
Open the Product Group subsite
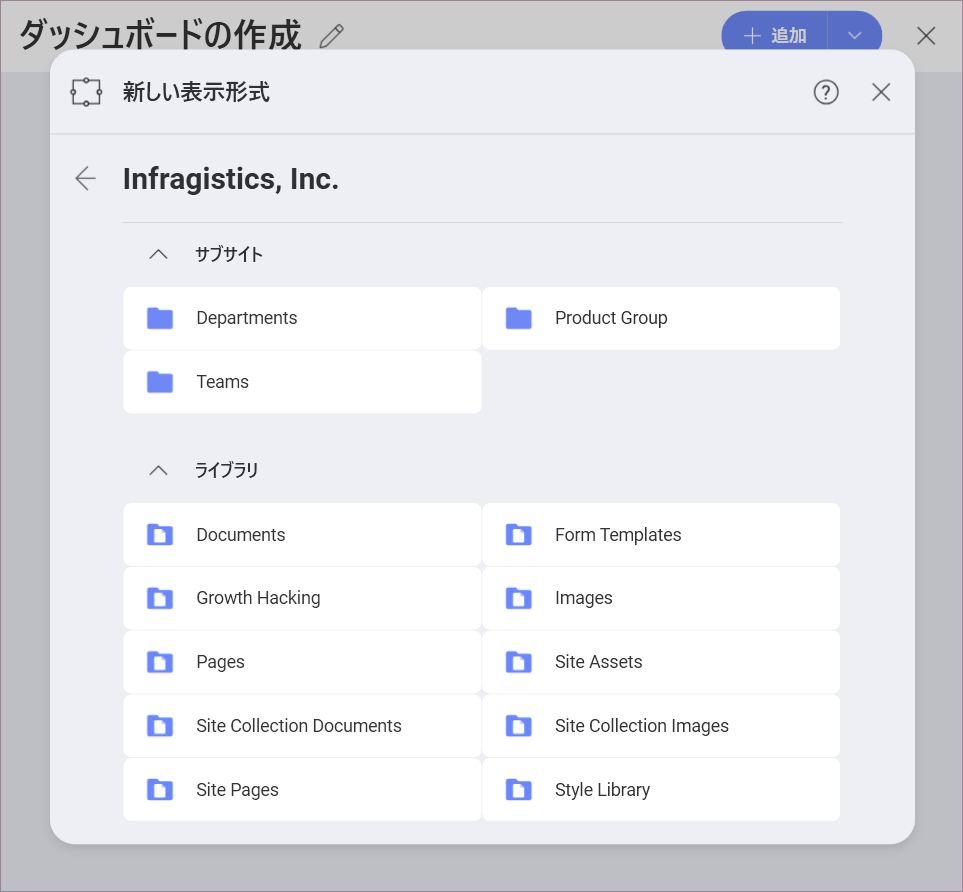(661, 318)
